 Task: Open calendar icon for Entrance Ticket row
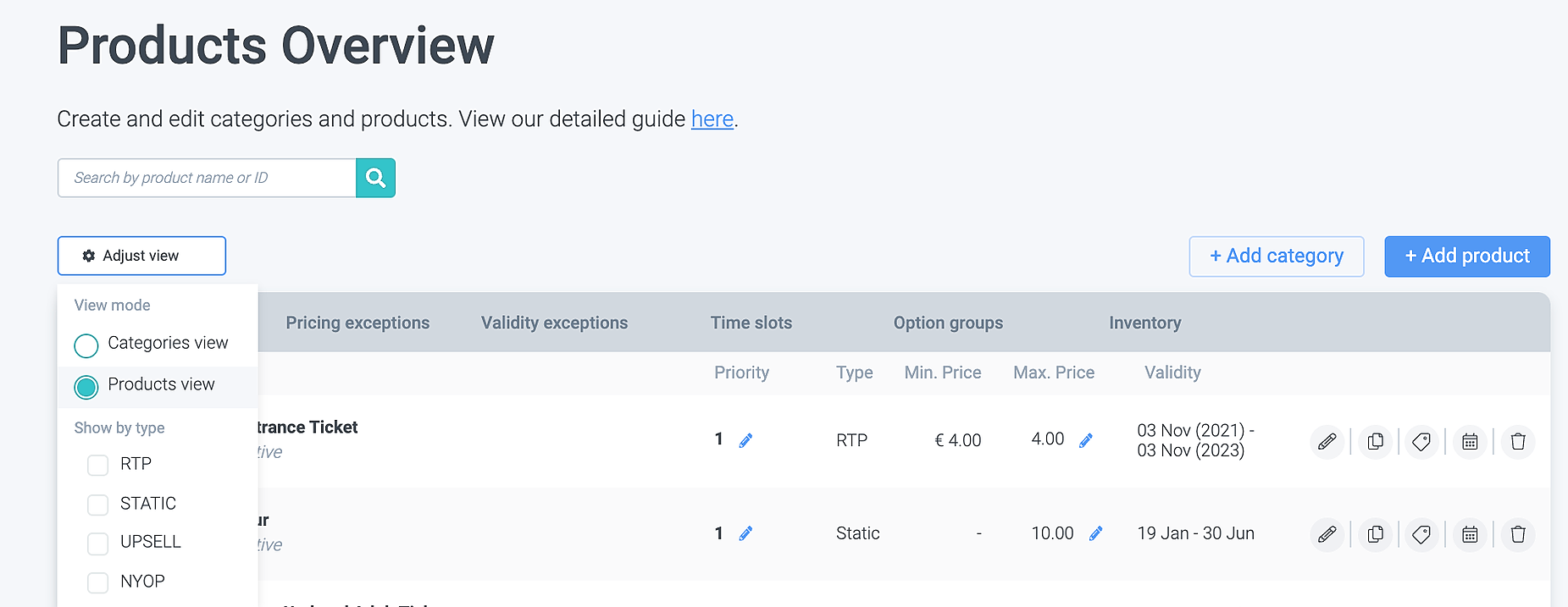[x=1470, y=441]
